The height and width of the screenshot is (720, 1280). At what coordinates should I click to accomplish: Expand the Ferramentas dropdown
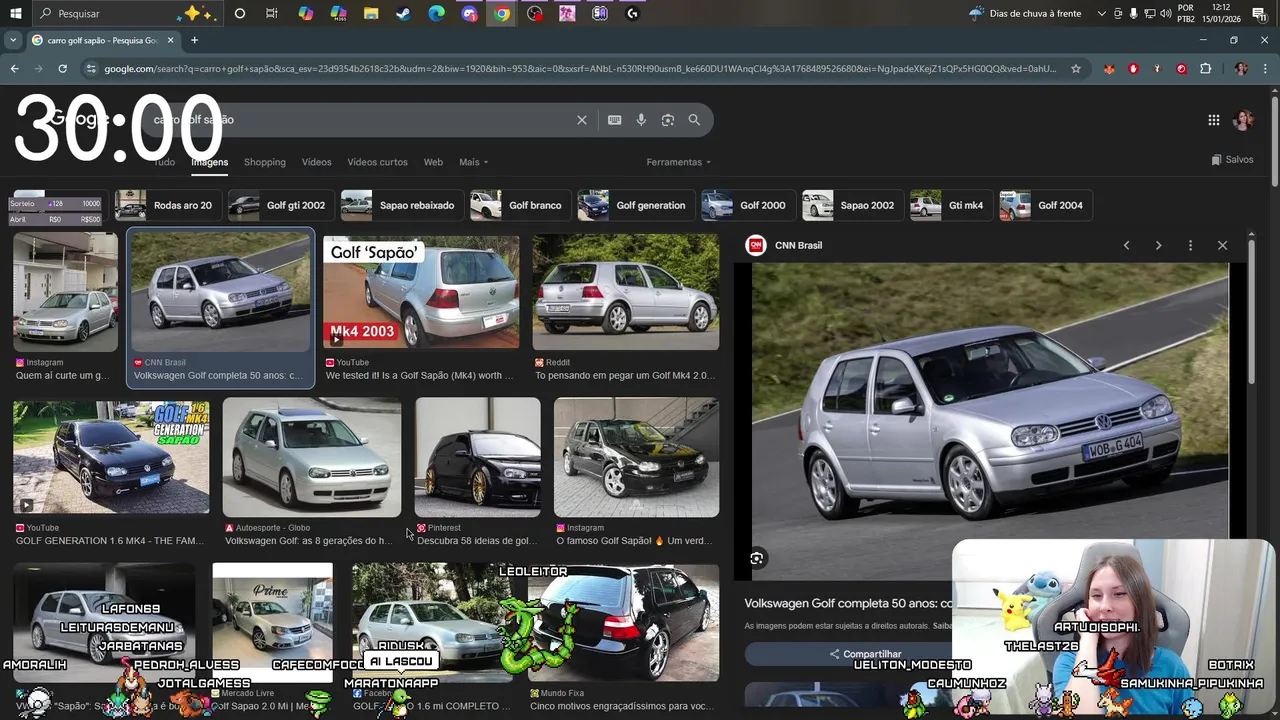[x=679, y=162]
